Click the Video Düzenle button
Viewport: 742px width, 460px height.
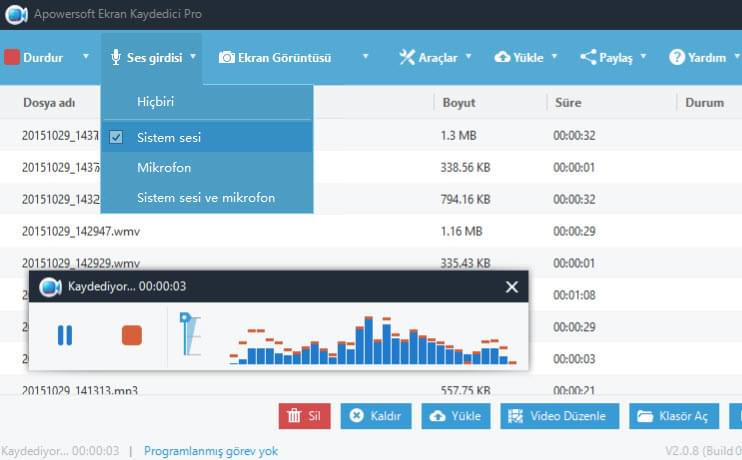point(559,416)
